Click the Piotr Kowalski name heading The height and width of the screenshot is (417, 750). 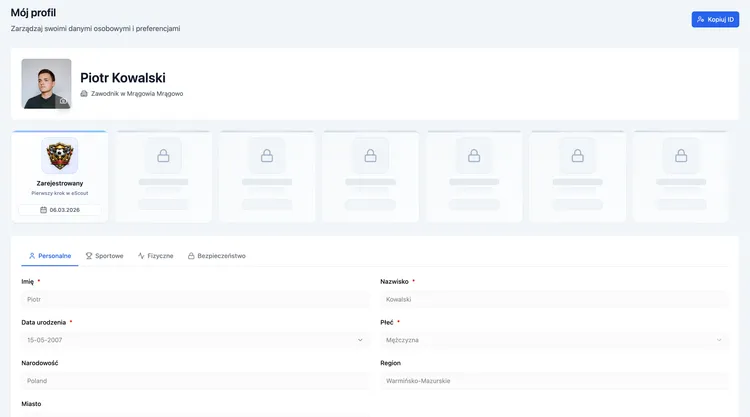coord(123,77)
